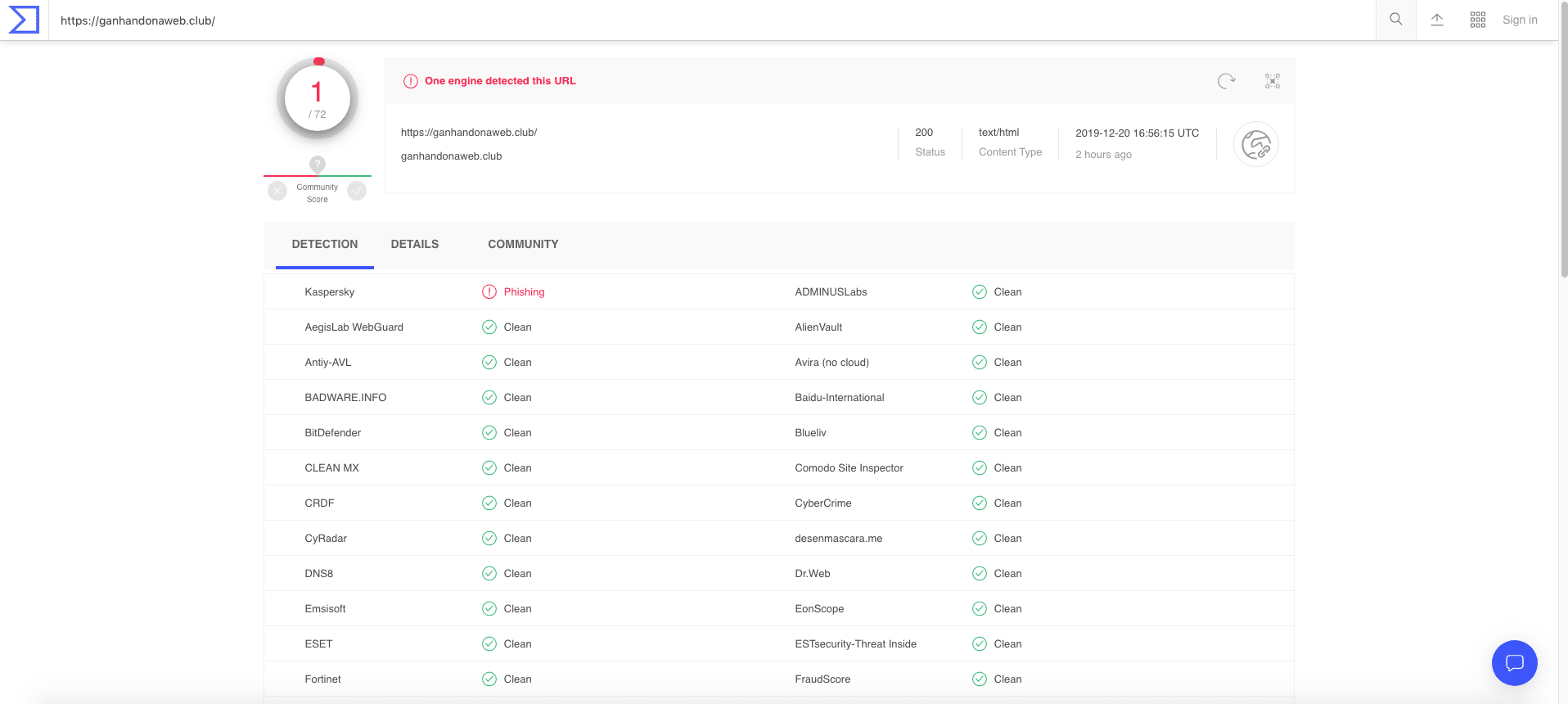Click the upload arrow icon
Viewport: 1568px width, 704px height.
(x=1437, y=20)
